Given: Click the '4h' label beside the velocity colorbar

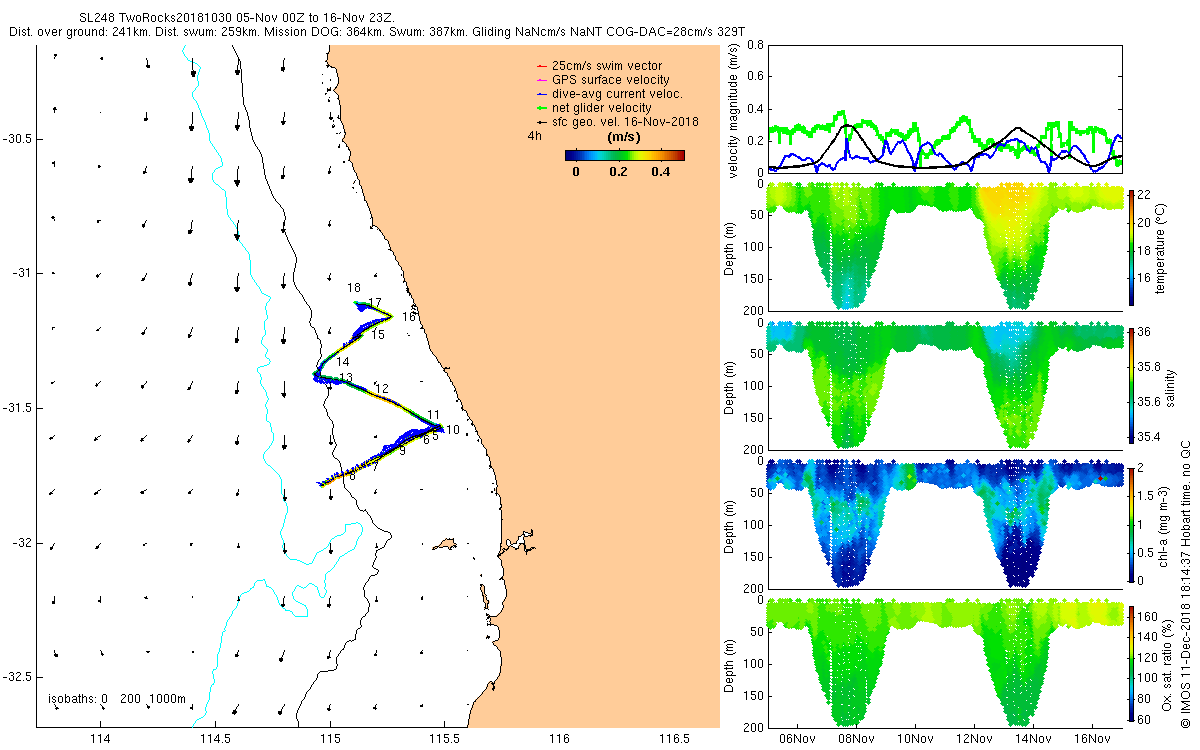Looking at the screenshot, I should (534, 136).
